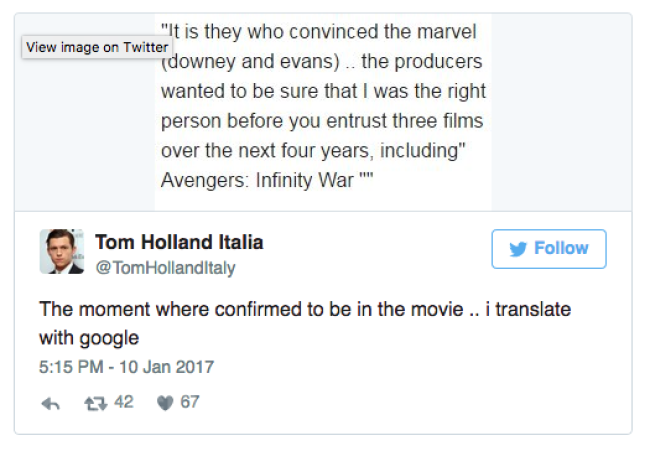The width and height of the screenshot is (650, 451).
Task: Click the Avengers: Infinity War line in image
Action: tap(267, 180)
